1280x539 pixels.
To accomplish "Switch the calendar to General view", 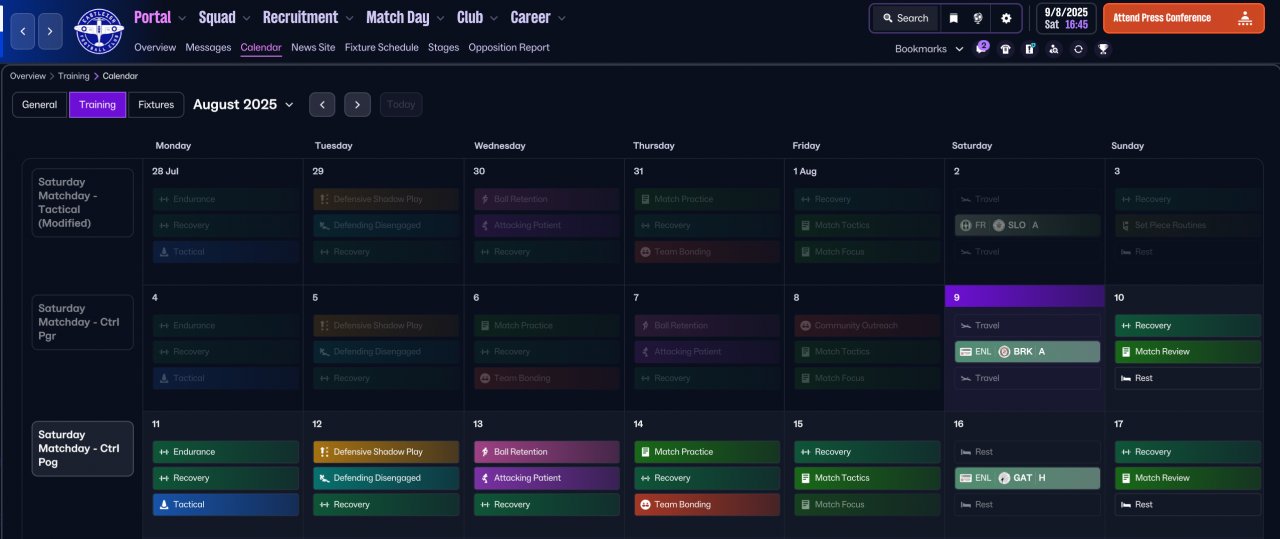I will 40,104.
